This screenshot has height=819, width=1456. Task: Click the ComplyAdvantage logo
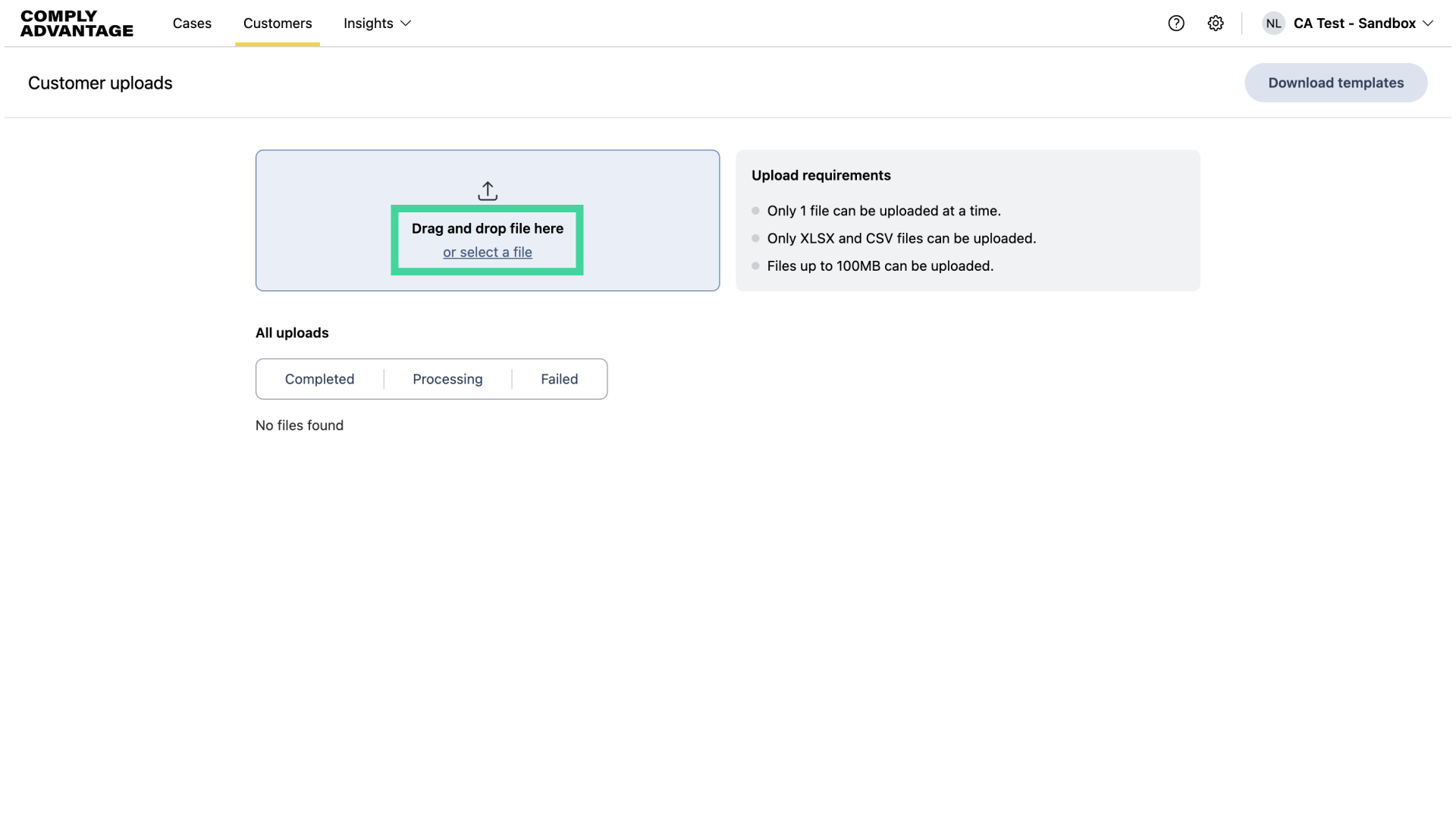[x=77, y=24]
